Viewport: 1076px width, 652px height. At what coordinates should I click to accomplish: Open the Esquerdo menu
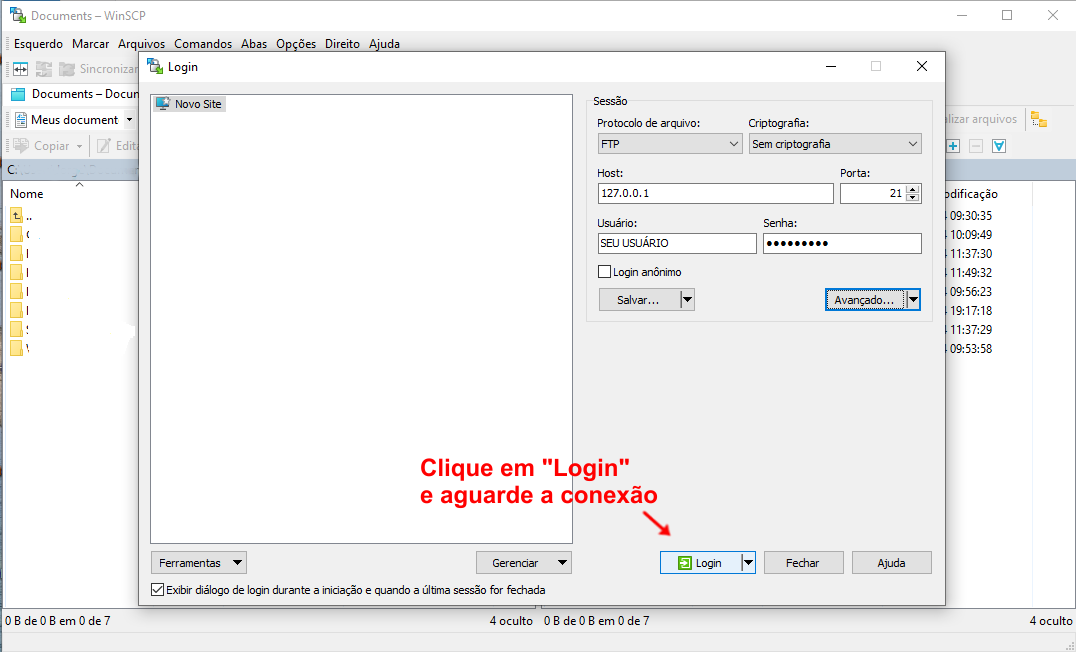coord(38,43)
